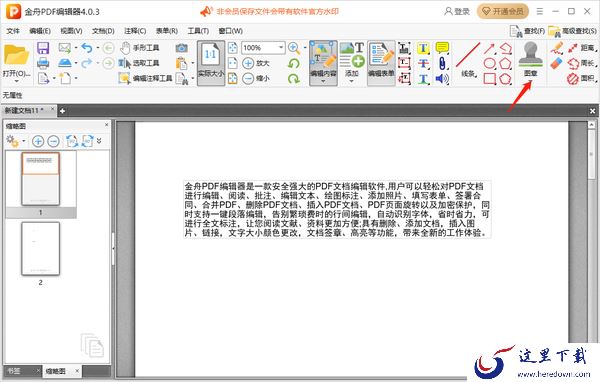Image resolution: width=600 pixels, height=382 pixels.
Task: Select the Distance (距离) measure tool
Action: tap(582, 48)
